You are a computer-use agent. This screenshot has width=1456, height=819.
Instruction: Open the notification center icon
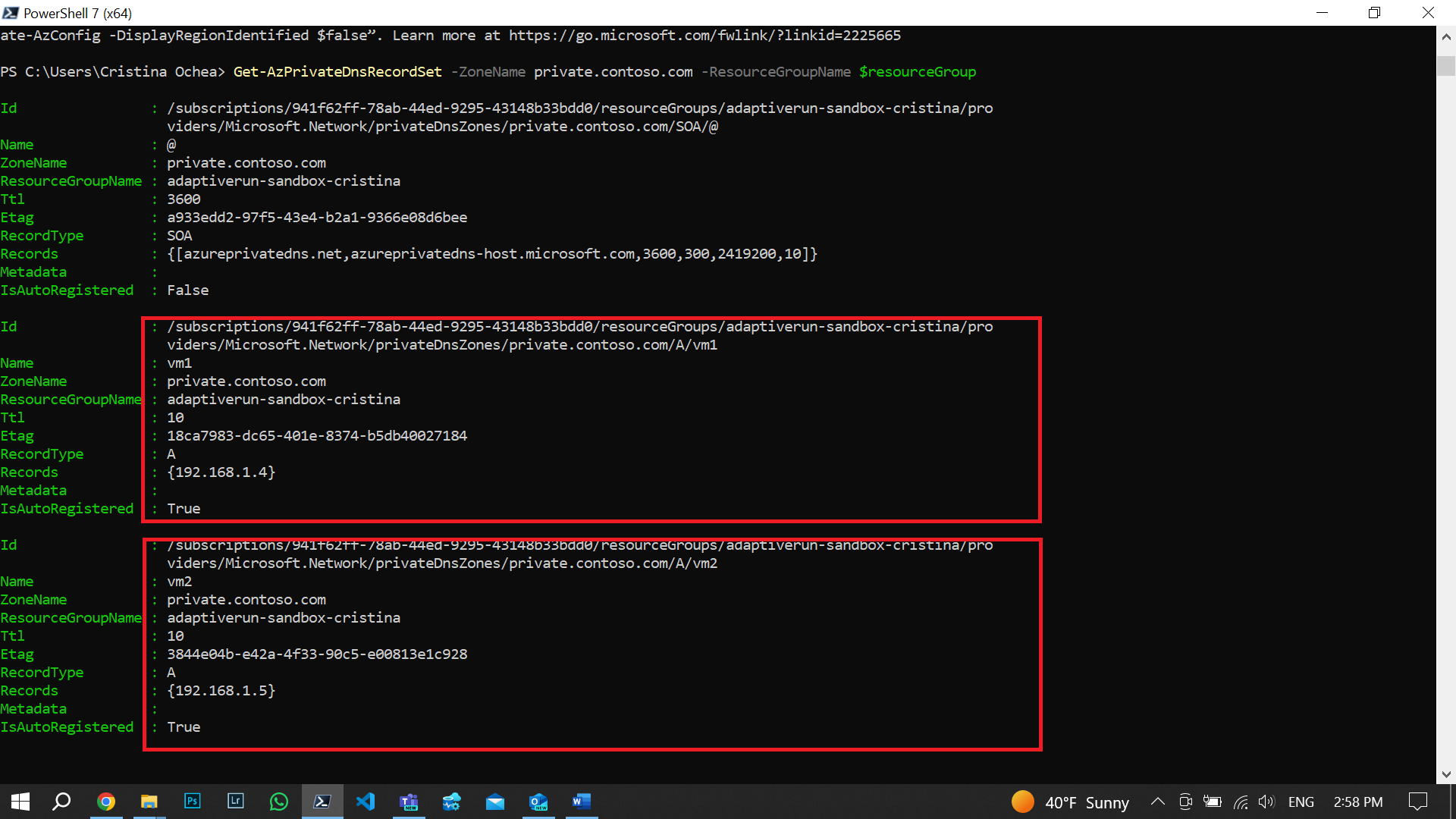tap(1417, 802)
